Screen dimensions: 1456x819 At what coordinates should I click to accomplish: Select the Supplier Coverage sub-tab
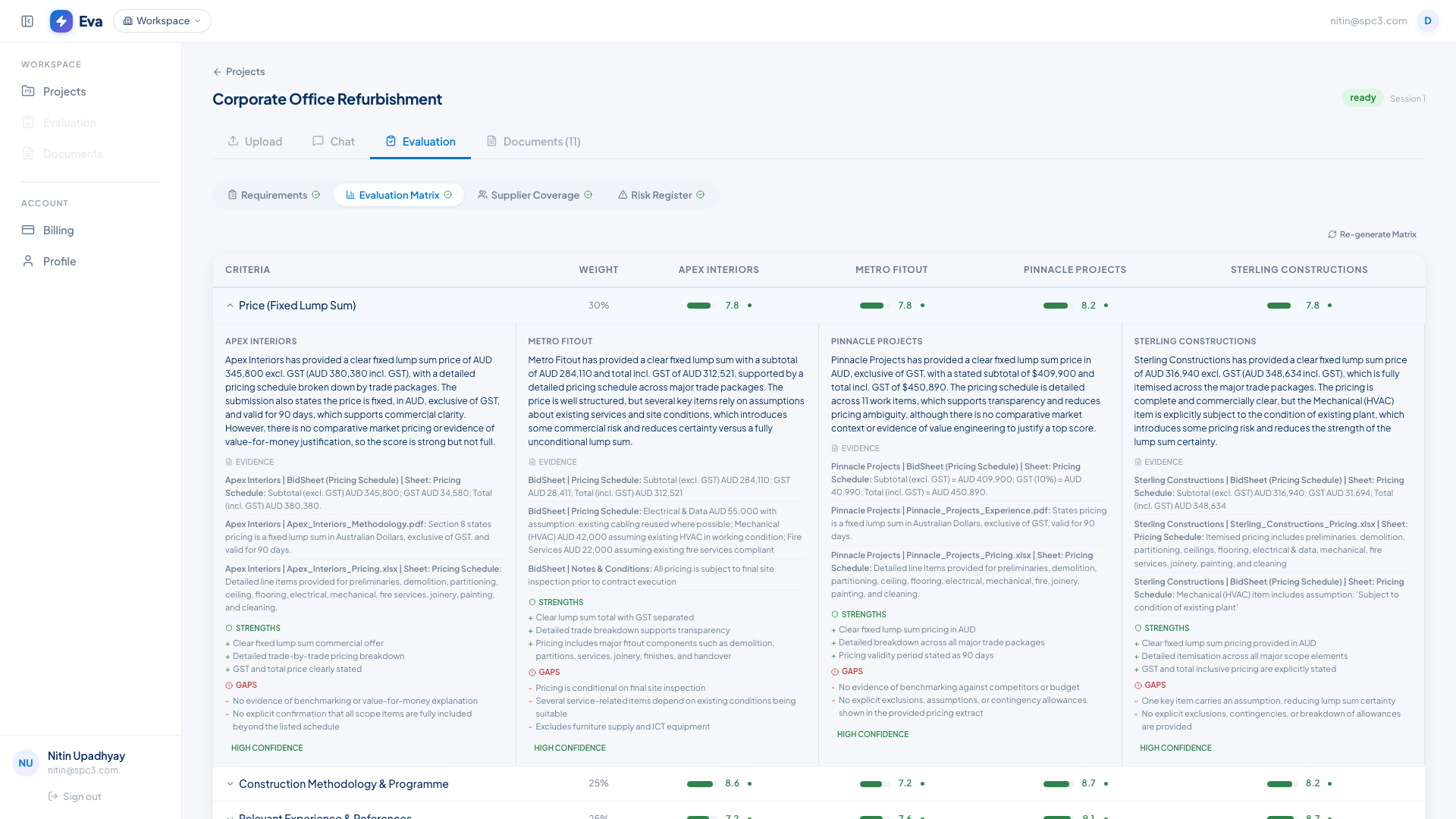click(535, 196)
